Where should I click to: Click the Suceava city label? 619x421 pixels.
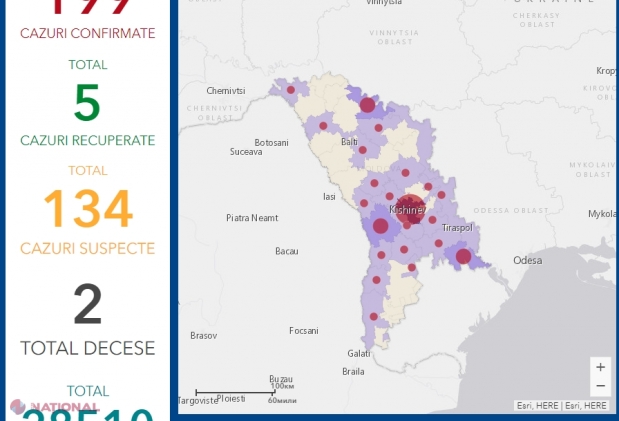click(x=246, y=152)
